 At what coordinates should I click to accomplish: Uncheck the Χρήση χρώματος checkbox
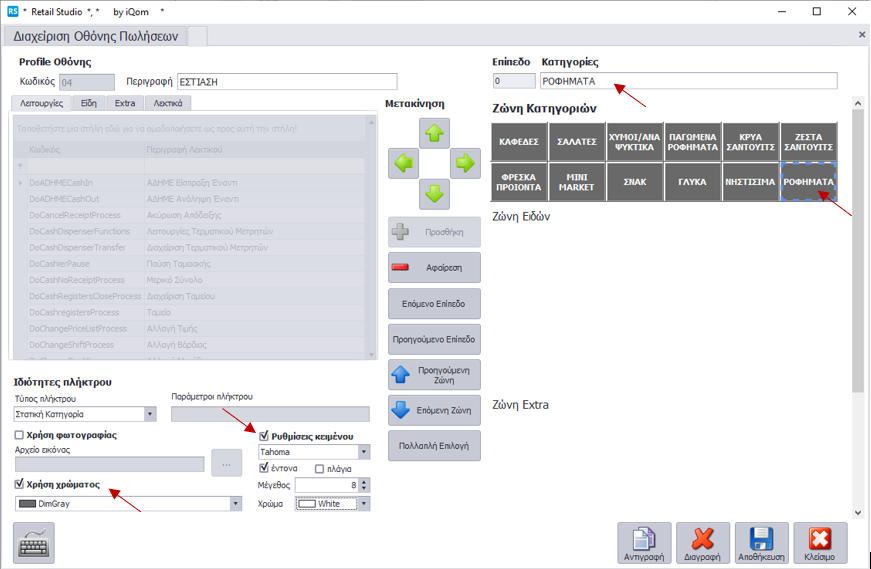[20, 484]
